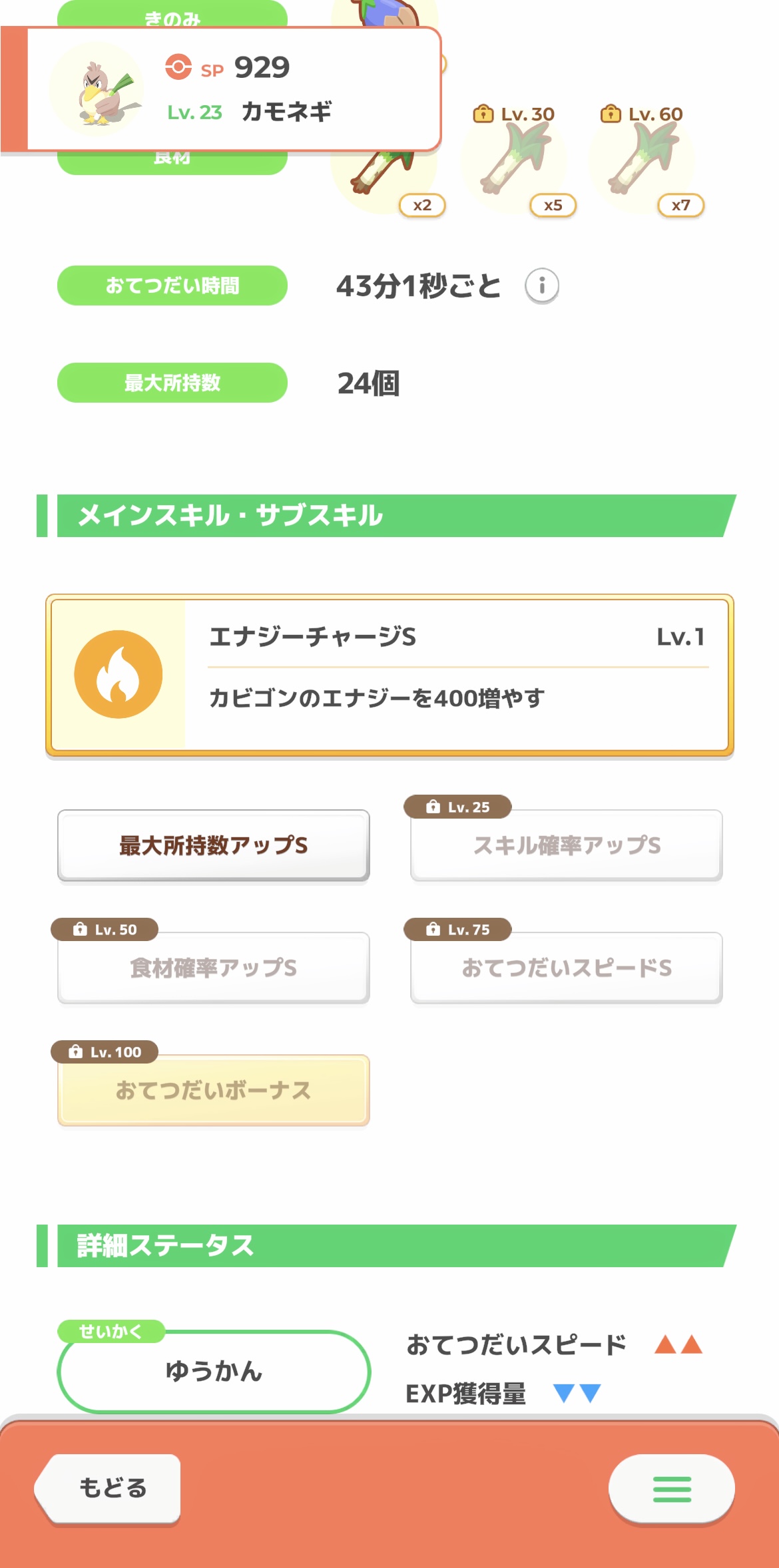
Task: Tap the Farfetch'd portrait in the header
Action: click(x=97, y=89)
